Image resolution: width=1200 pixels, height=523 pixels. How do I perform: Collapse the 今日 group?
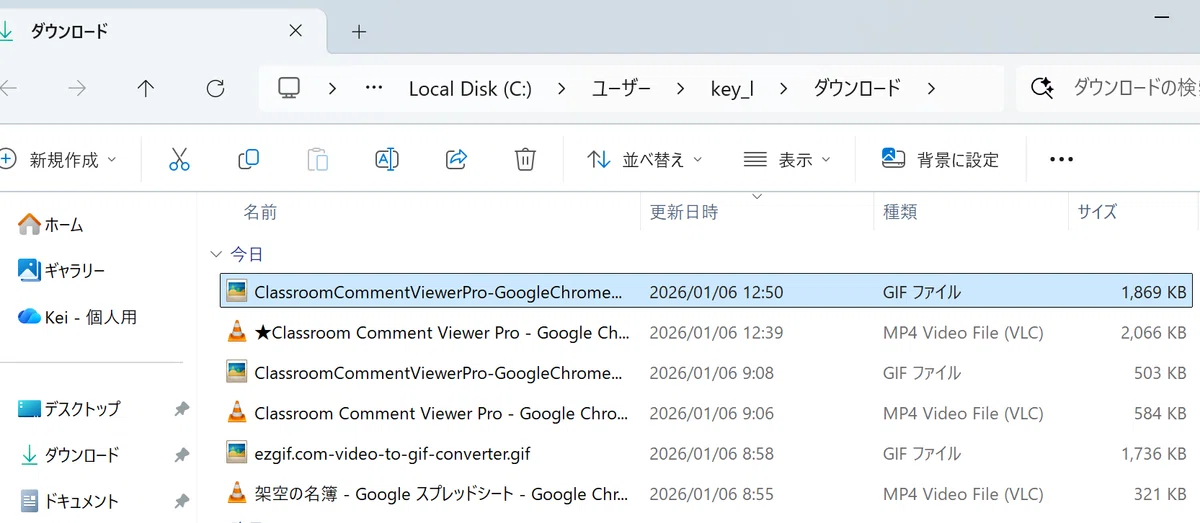[216, 255]
